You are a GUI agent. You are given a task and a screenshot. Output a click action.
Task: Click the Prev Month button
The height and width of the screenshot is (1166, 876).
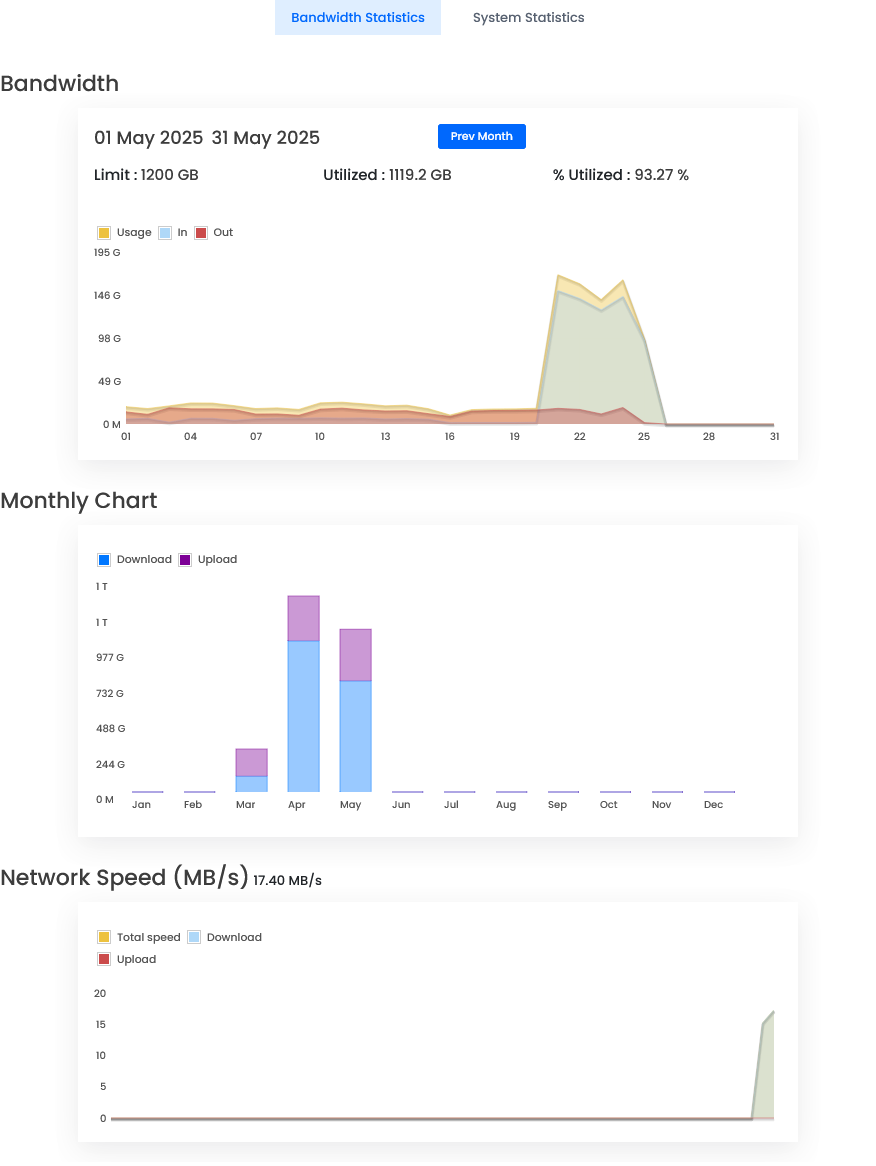pyautogui.click(x=481, y=136)
